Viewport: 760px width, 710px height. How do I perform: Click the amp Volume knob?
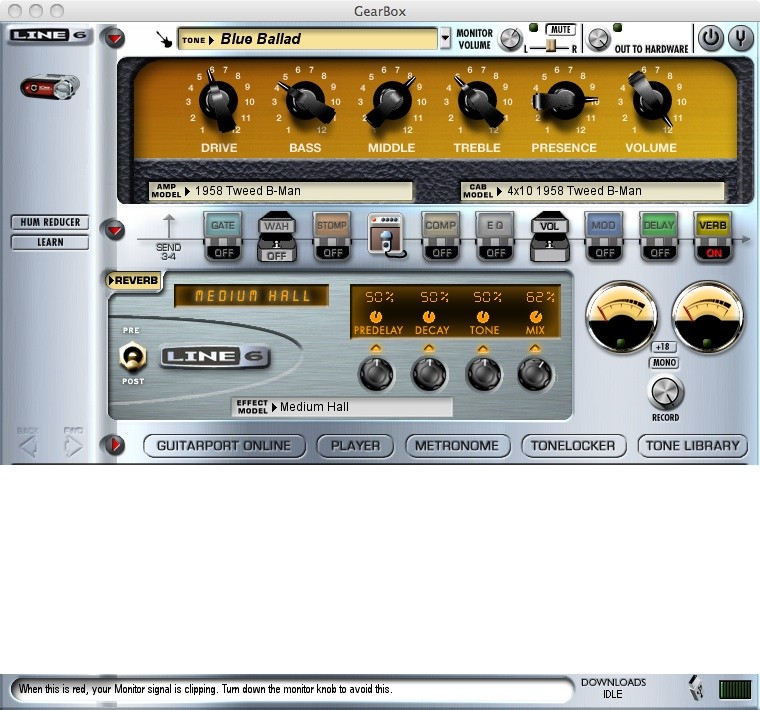click(651, 100)
